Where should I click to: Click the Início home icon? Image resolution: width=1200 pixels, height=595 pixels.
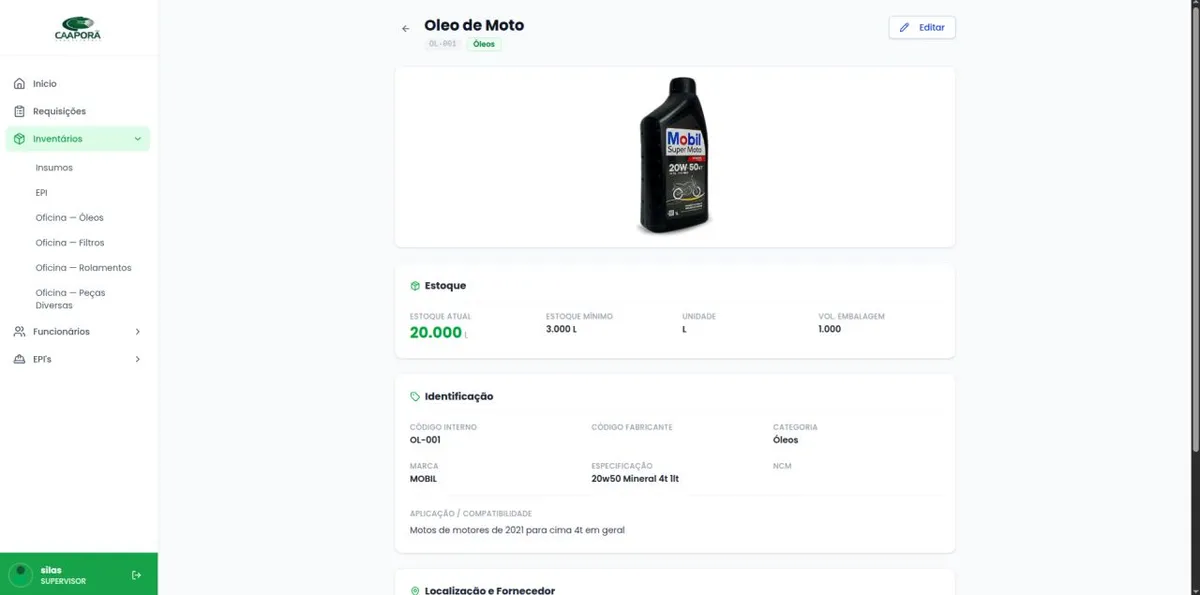pos(21,83)
